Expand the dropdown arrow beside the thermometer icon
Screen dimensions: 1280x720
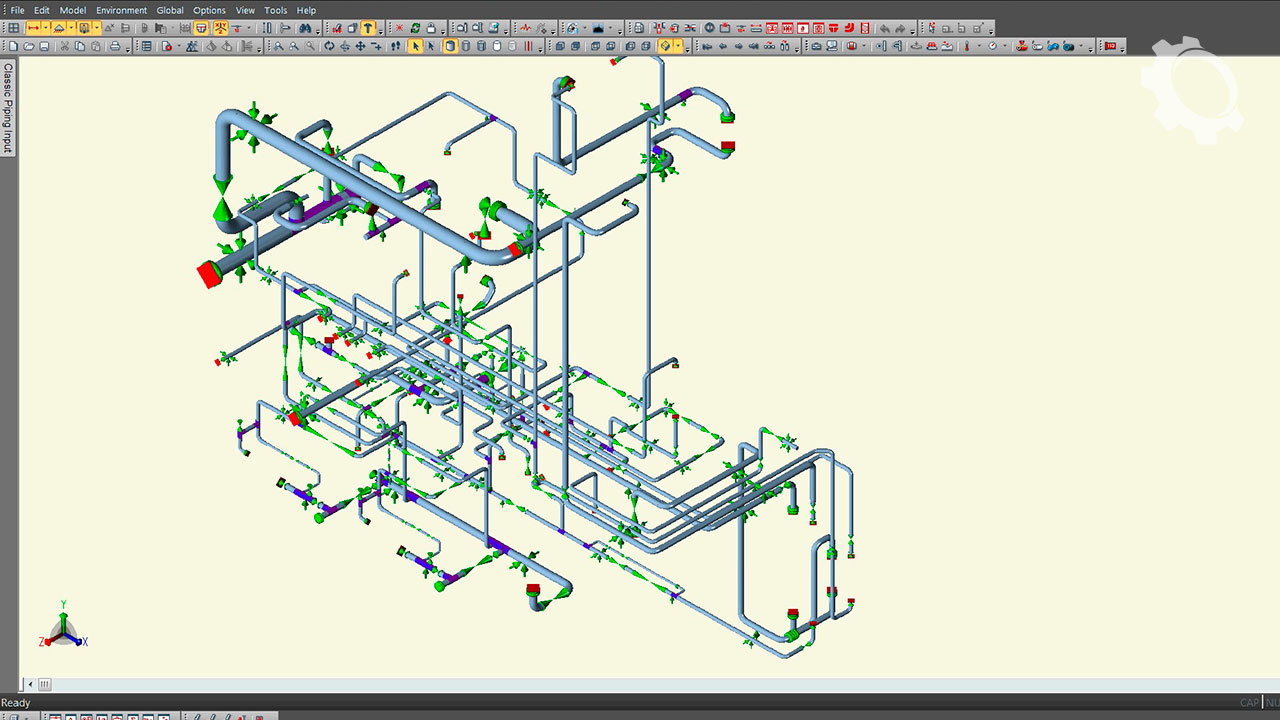coord(978,46)
